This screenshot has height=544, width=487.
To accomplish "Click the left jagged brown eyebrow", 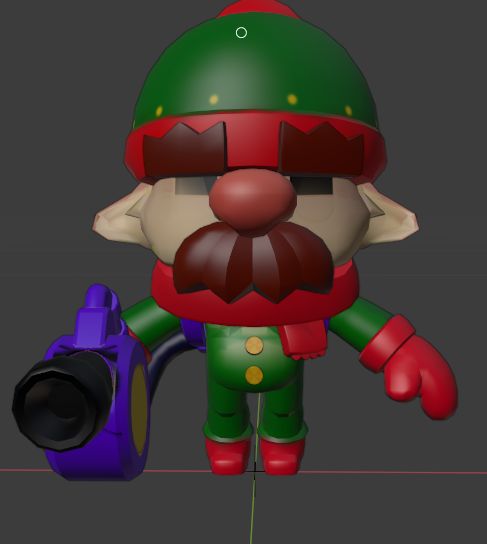I will pos(185,149).
